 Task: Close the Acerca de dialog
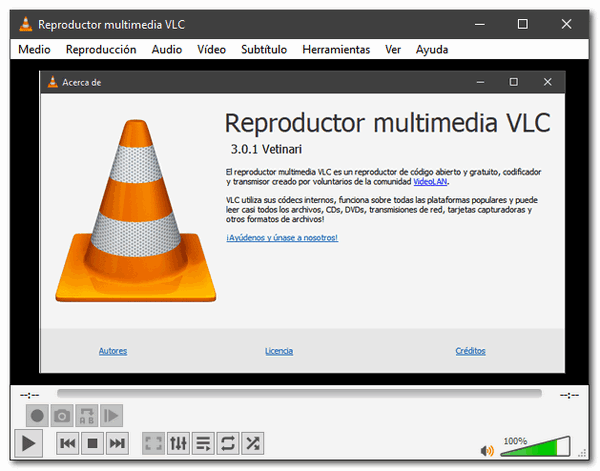pos(548,82)
